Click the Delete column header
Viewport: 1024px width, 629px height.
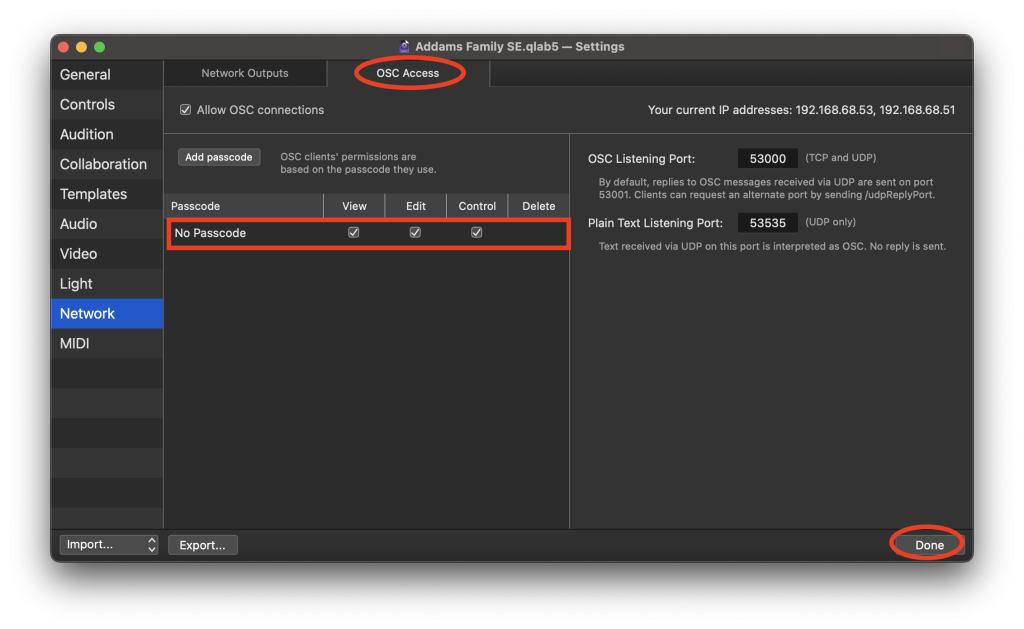(x=538, y=206)
